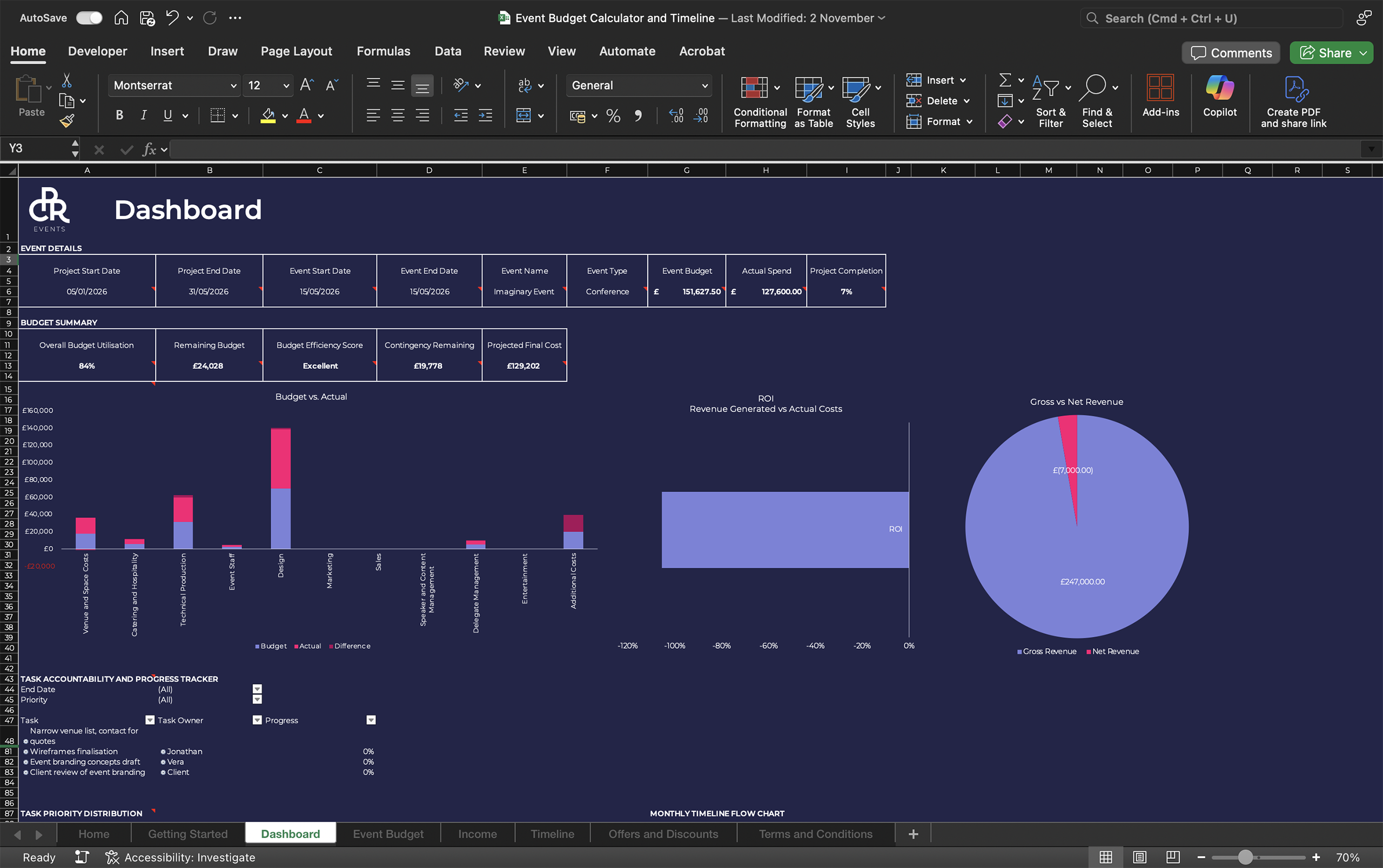Viewport: 1383px width, 868px height.
Task: Open the font name dropdown showing Montserrat
Action: pyautogui.click(x=233, y=85)
